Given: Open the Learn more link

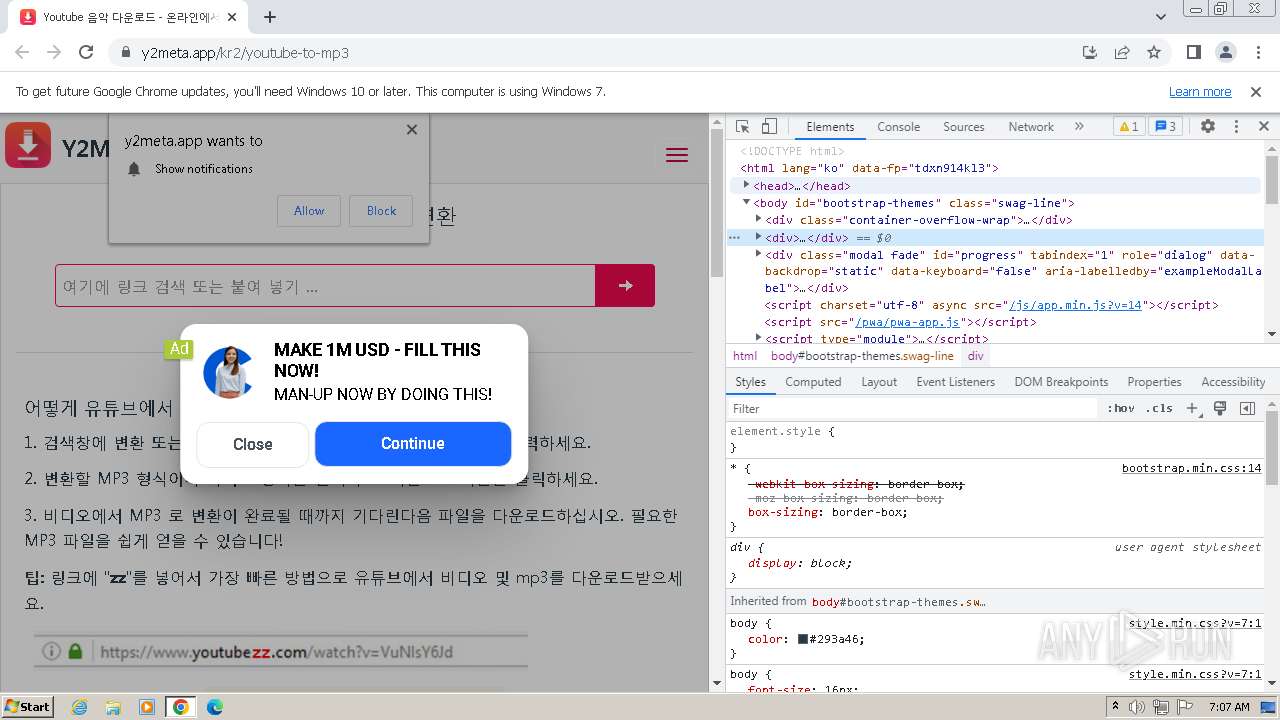Looking at the screenshot, I should (x=1200, y=91).
